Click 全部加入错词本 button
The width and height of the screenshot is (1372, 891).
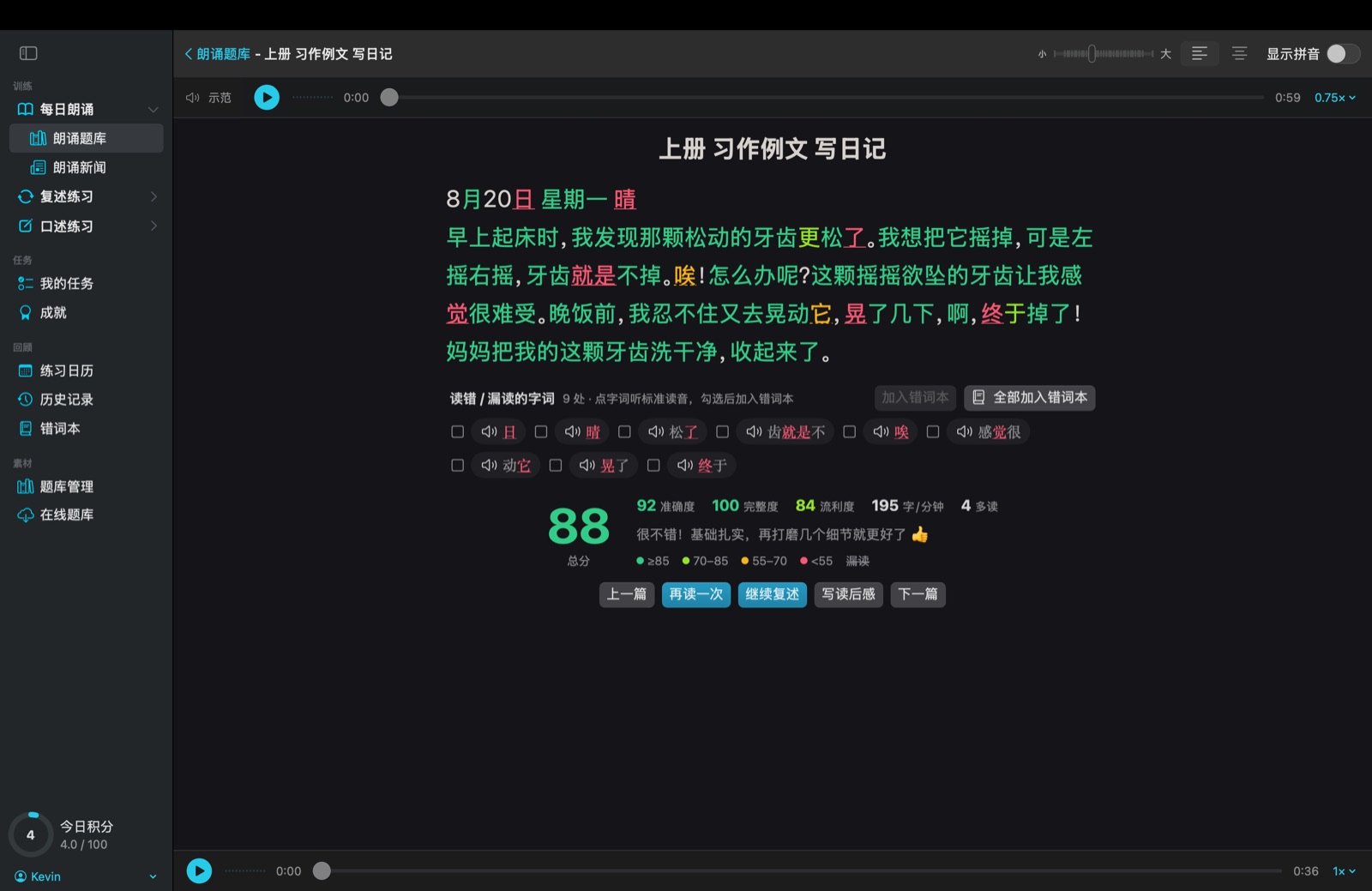click(x=1030, y=398)
